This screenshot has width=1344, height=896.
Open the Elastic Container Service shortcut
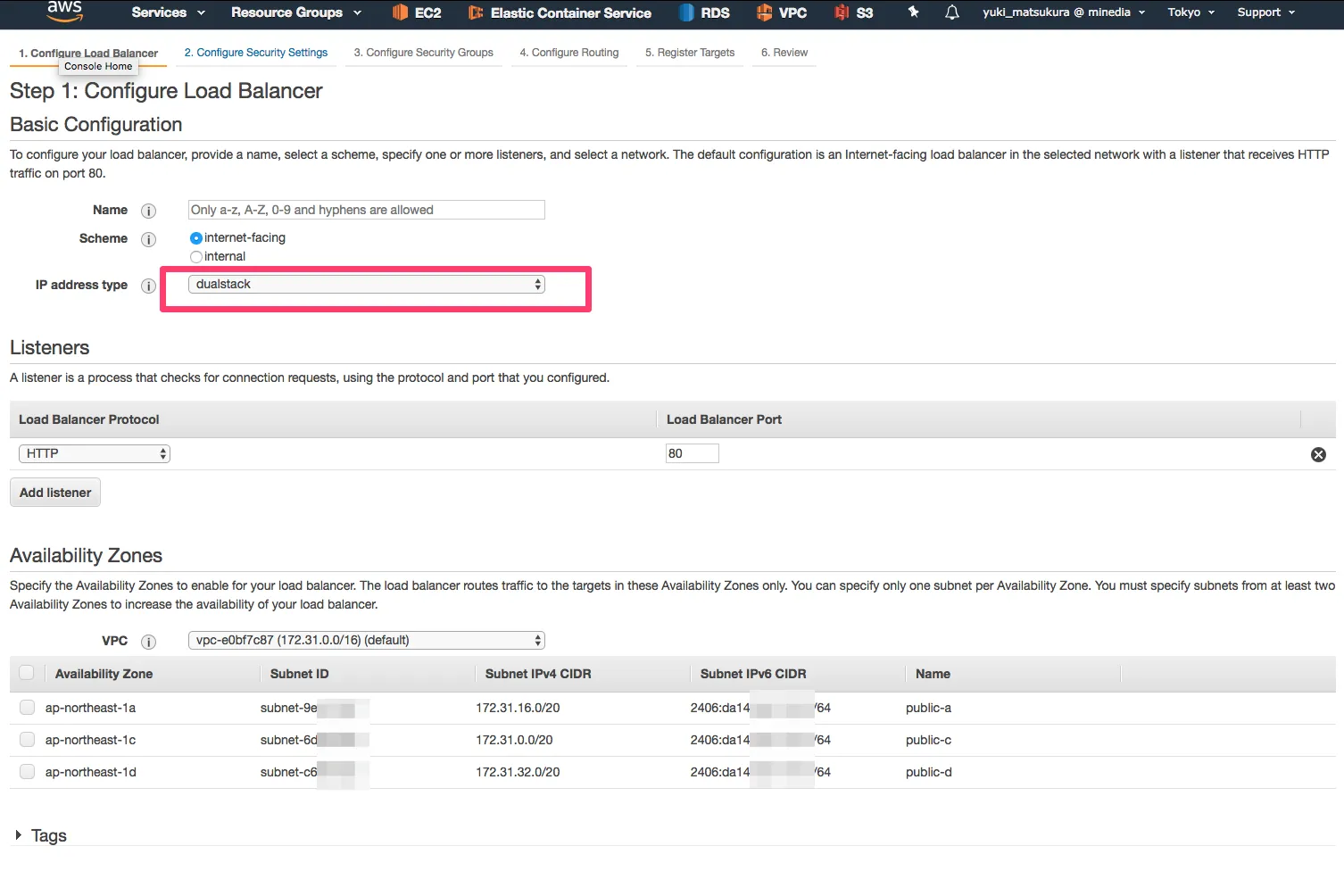(560, 12)
